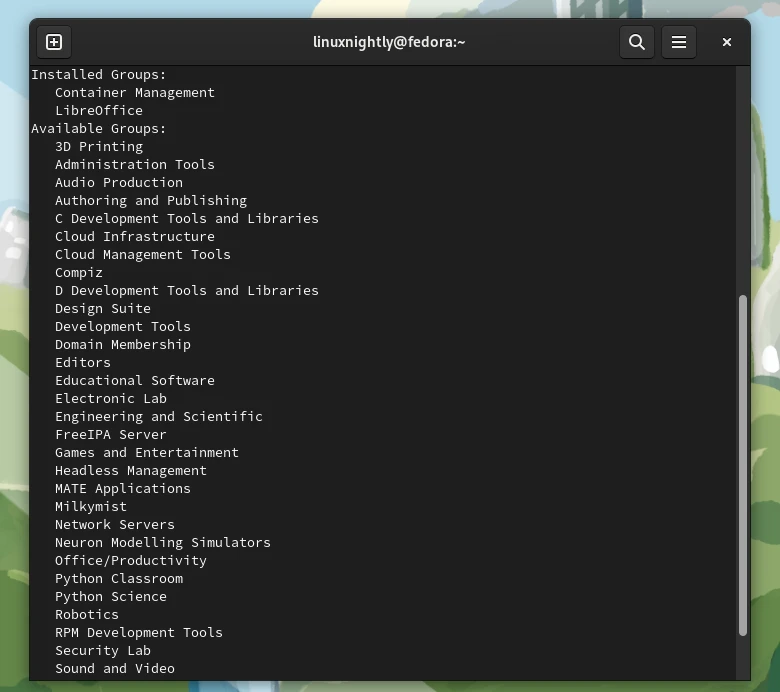
Task: Select the 'Domain Membership' line
Action: pos(123,344)
